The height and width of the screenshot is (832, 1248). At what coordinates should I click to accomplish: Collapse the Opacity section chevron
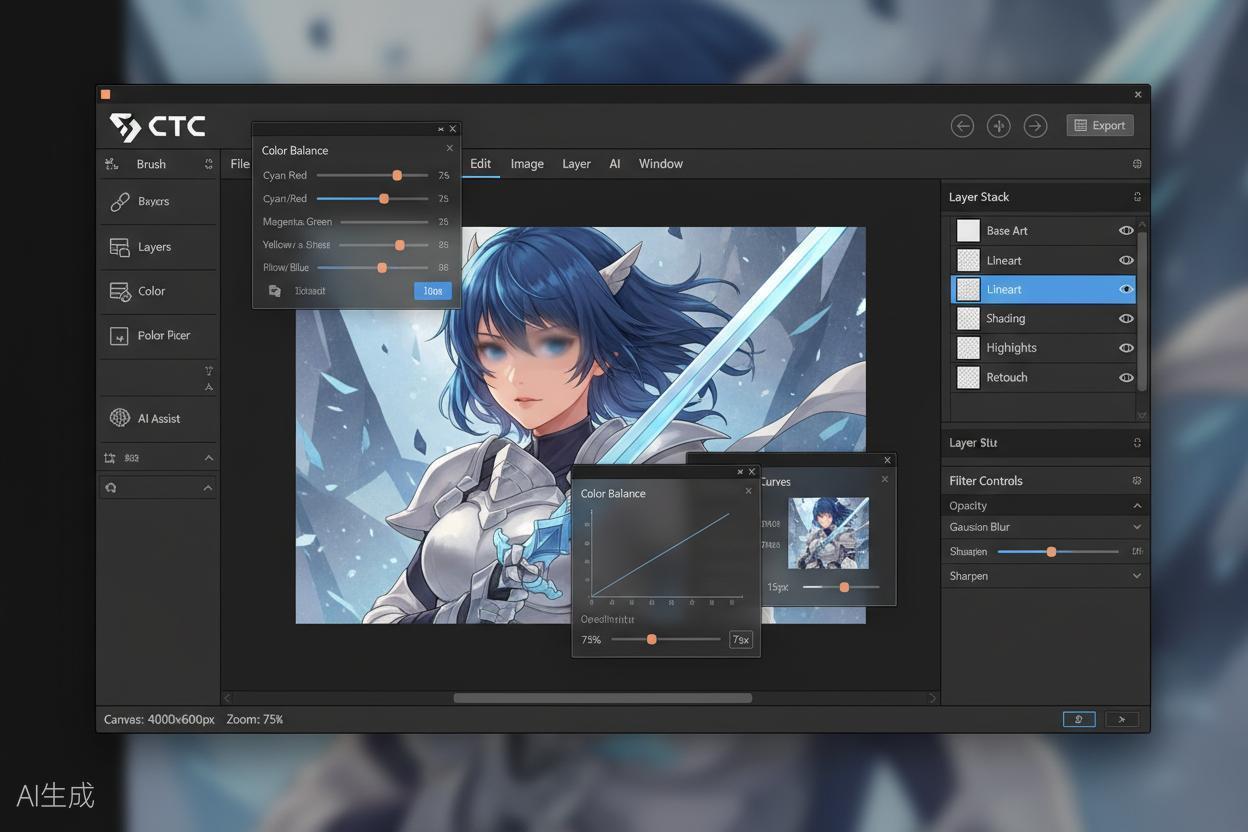(1137, 506)
